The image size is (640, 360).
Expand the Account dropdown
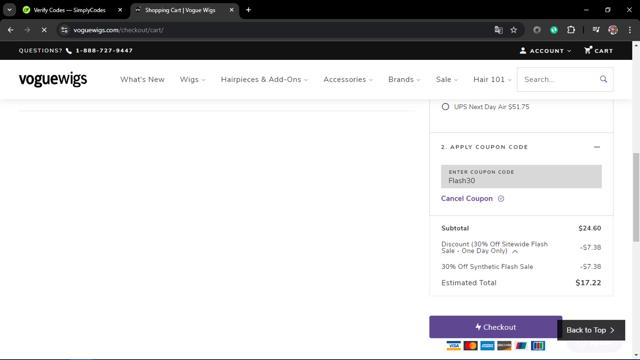click(546, 51)
